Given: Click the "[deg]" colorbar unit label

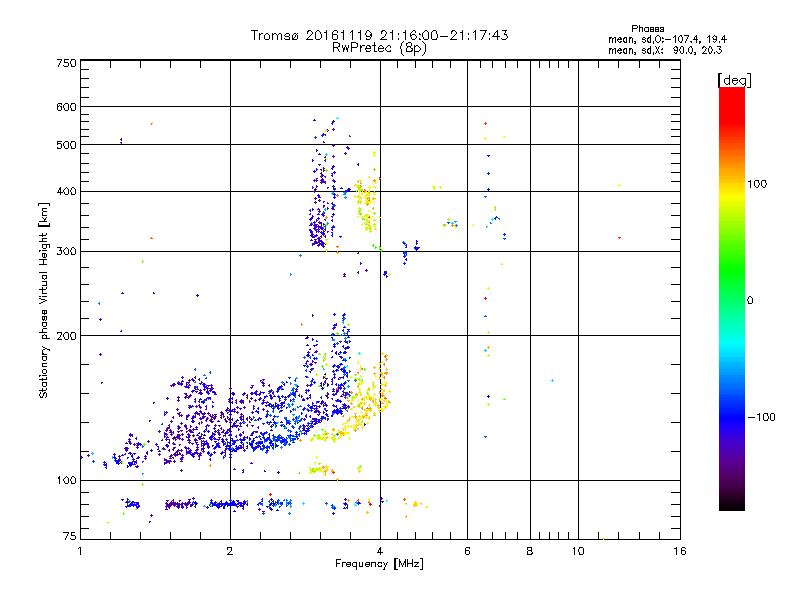Looking at the screenshot, I should click(734, 80).
